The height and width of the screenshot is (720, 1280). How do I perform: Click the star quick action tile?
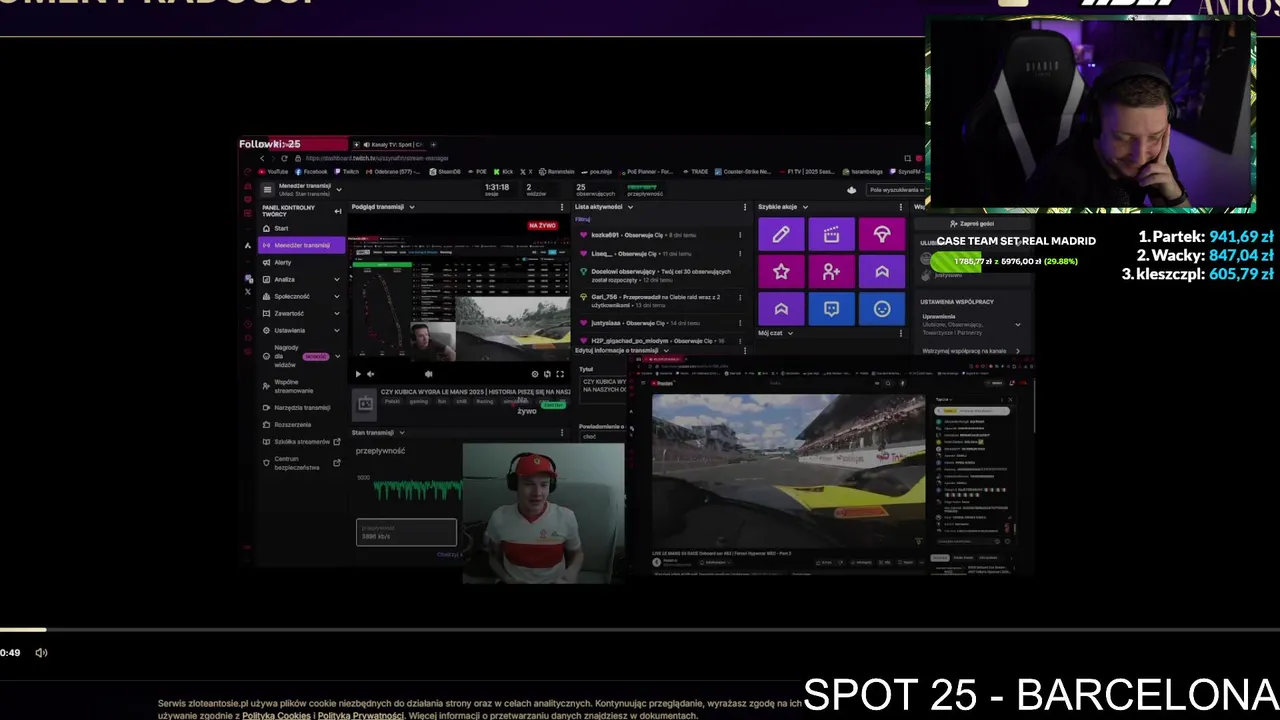[x=781, y=271]
